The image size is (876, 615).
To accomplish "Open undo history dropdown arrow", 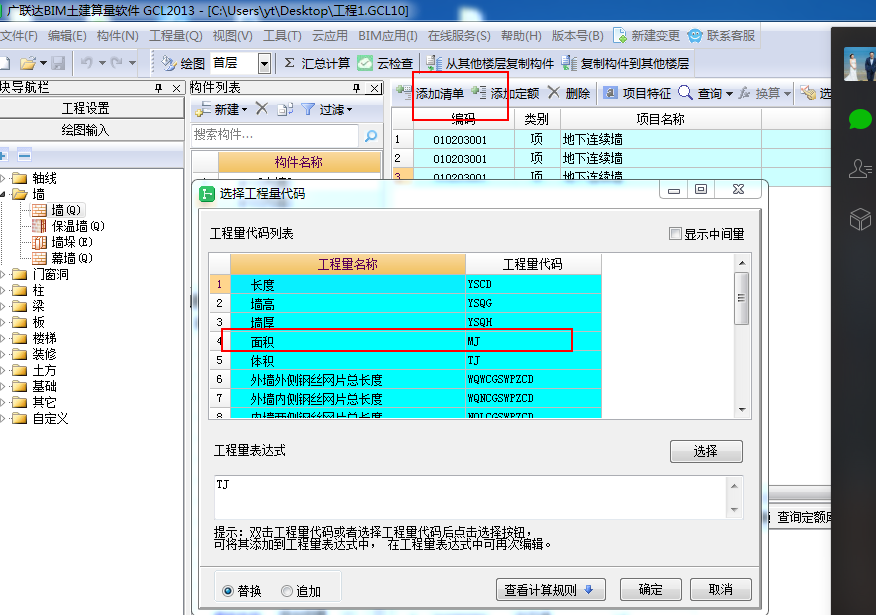I will click(102, 63).
